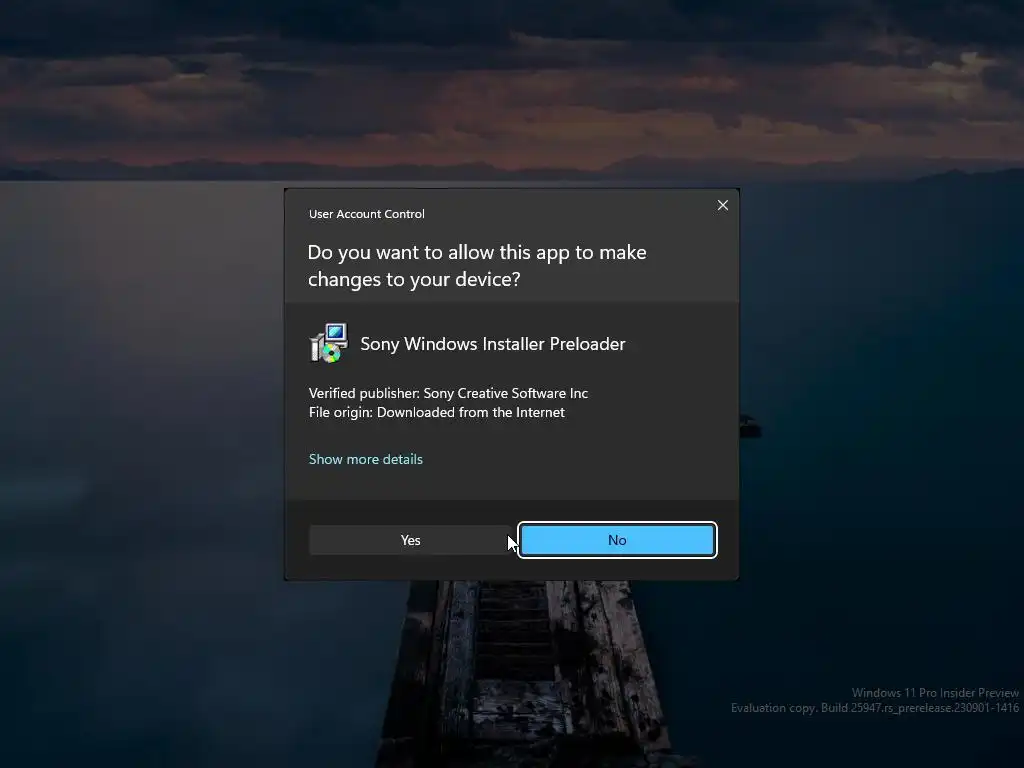Close the User Account Control dialog
The height and width of the screenshot is (768, 1024).
click(722, 205)
